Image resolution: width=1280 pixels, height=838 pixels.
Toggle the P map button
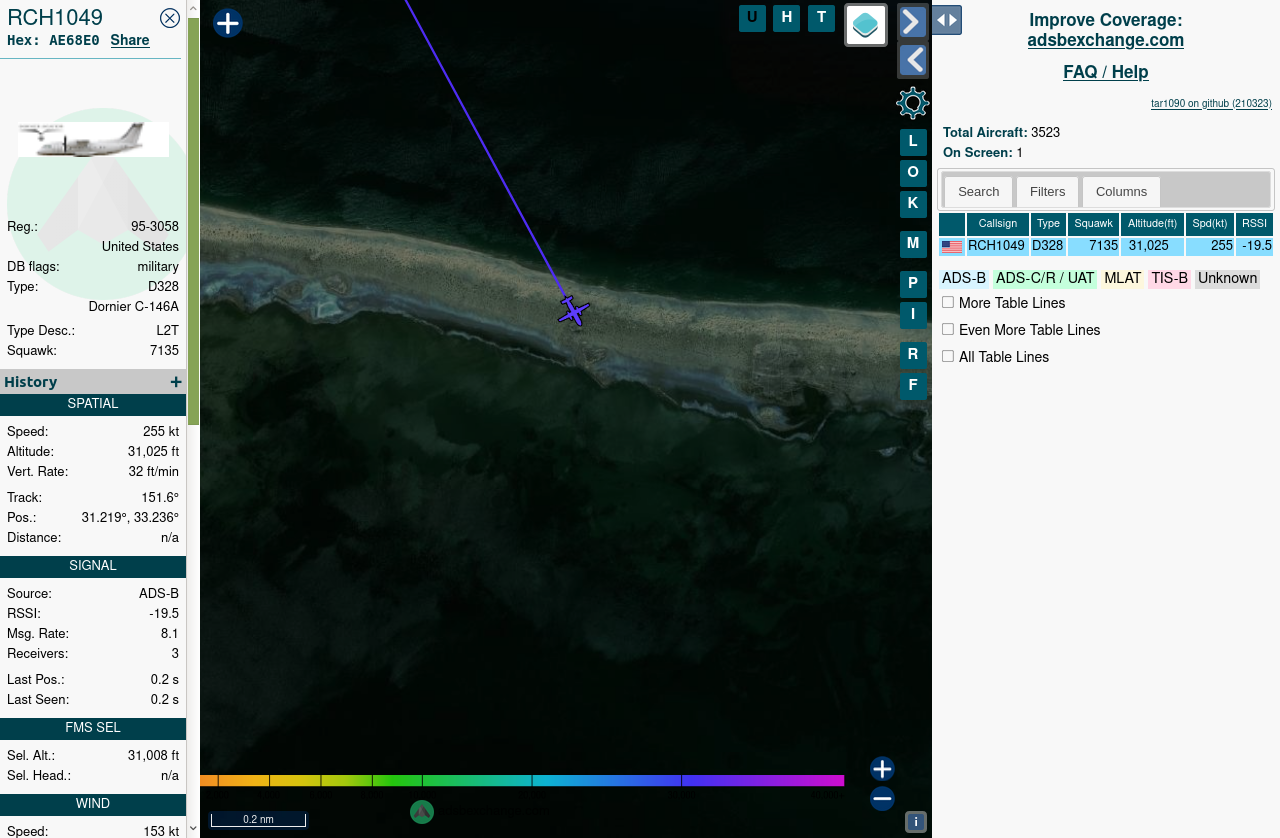(x=913, y=284)
